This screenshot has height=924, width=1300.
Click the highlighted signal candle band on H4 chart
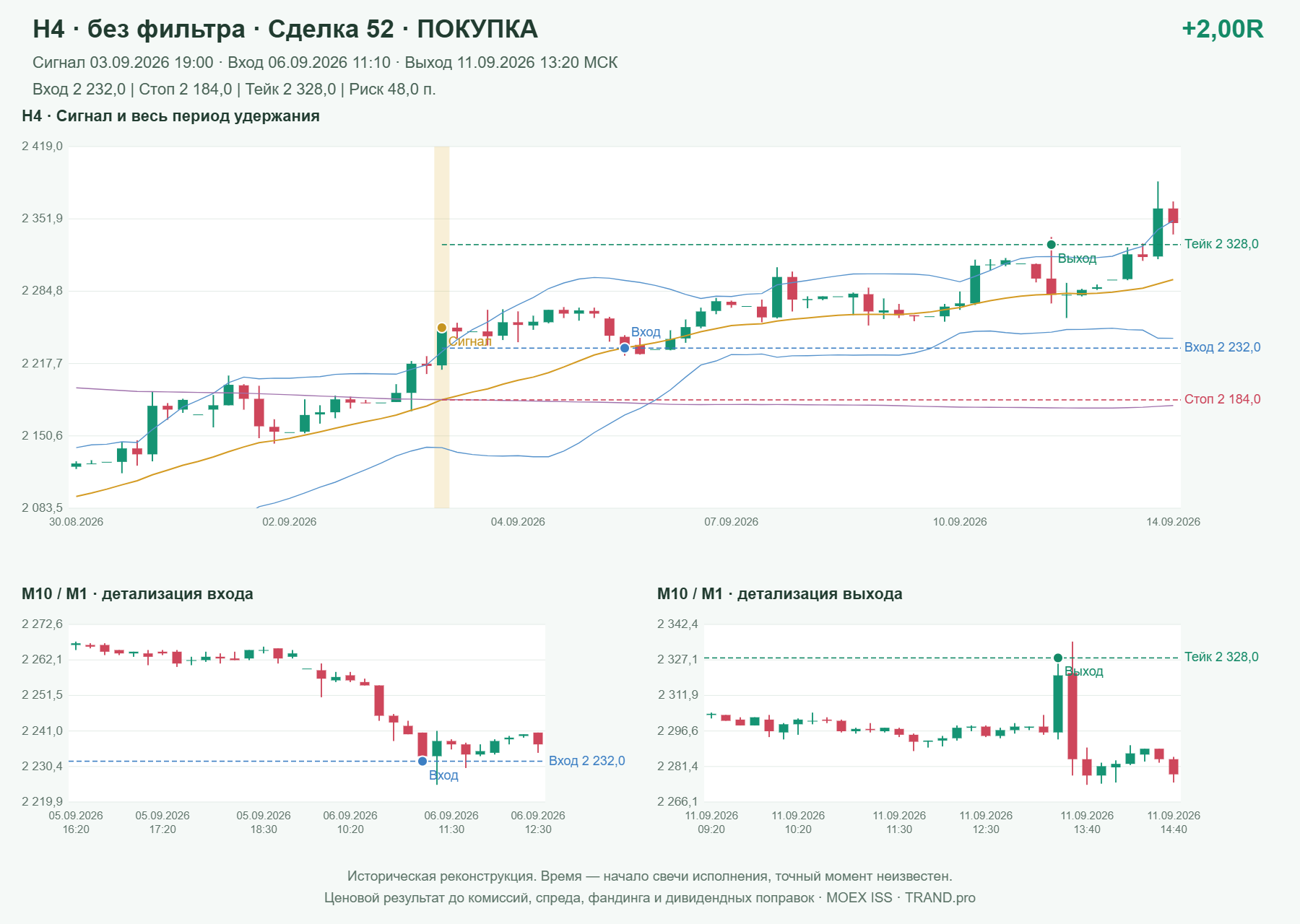442,327
